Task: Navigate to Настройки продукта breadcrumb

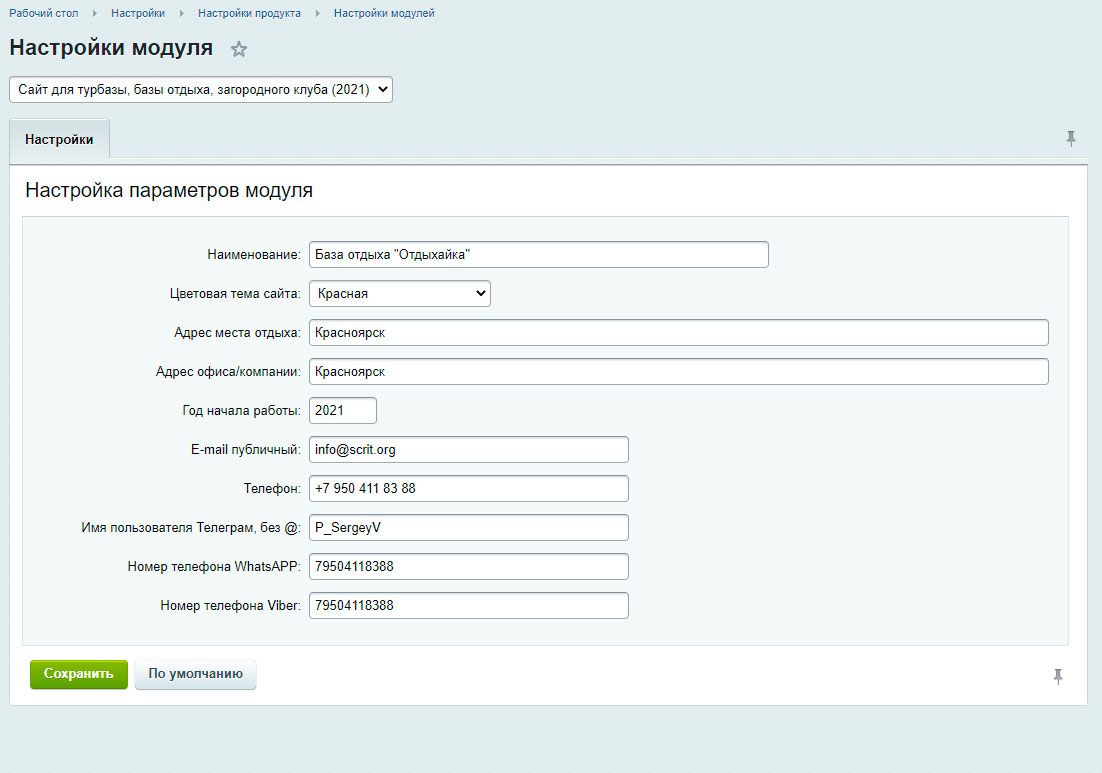Action: tap(249, 14)
